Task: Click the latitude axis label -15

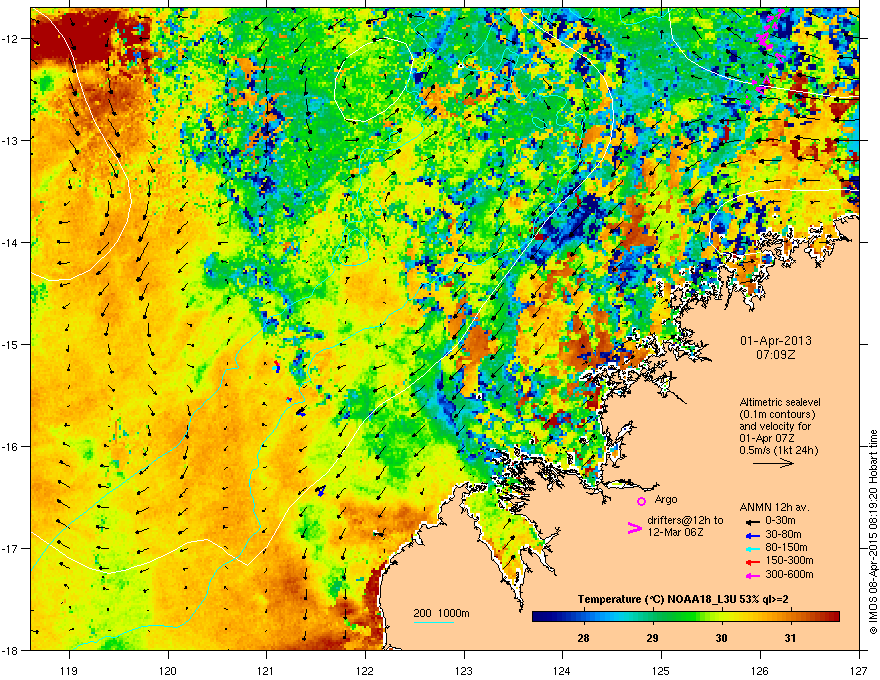Action: click(11, 344)
